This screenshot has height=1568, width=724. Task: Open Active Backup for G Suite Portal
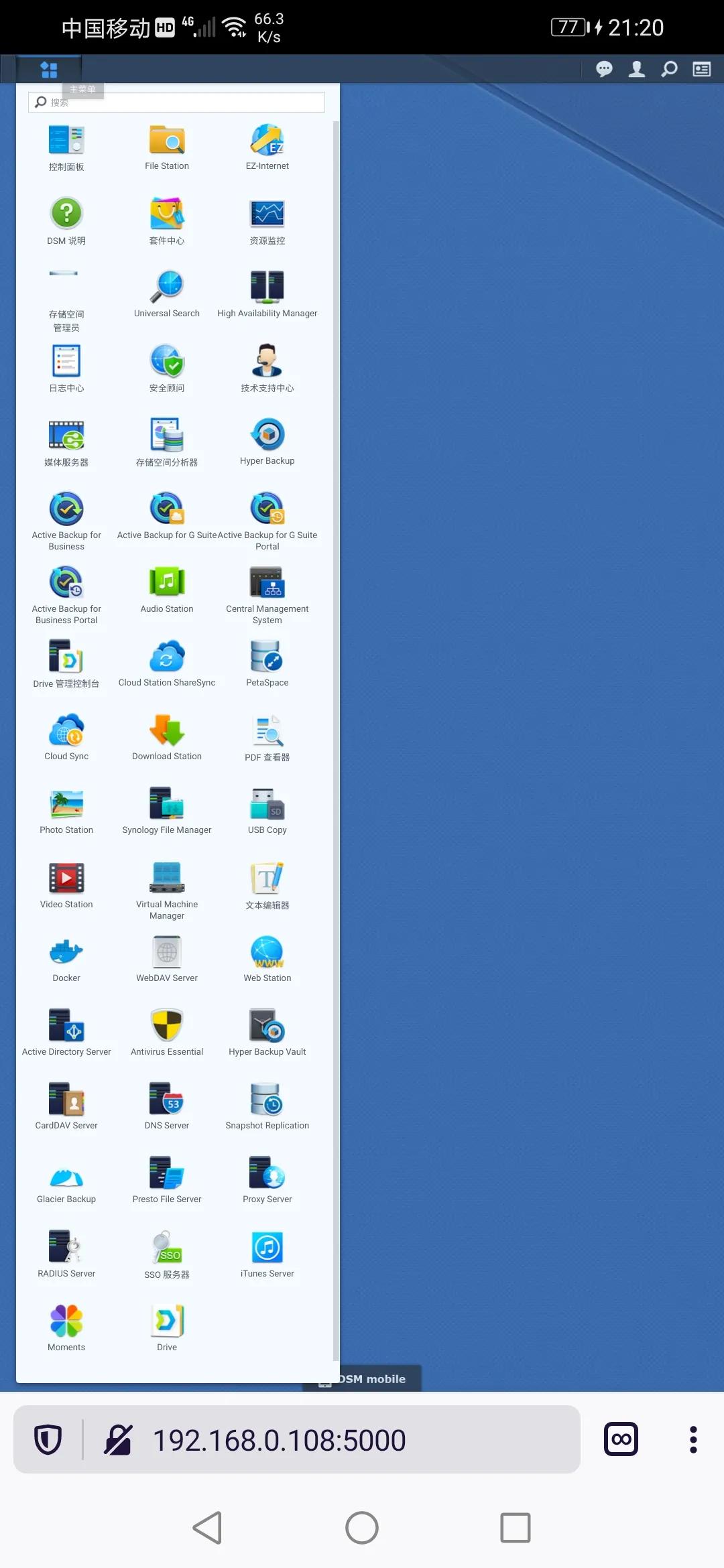click(x=267, y=522)
